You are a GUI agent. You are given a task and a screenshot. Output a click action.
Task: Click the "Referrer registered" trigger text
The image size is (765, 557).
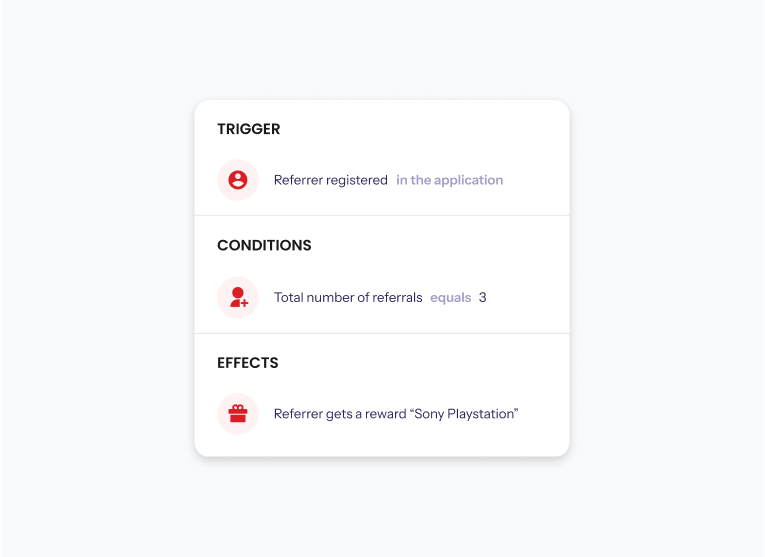tap(331, 180)
